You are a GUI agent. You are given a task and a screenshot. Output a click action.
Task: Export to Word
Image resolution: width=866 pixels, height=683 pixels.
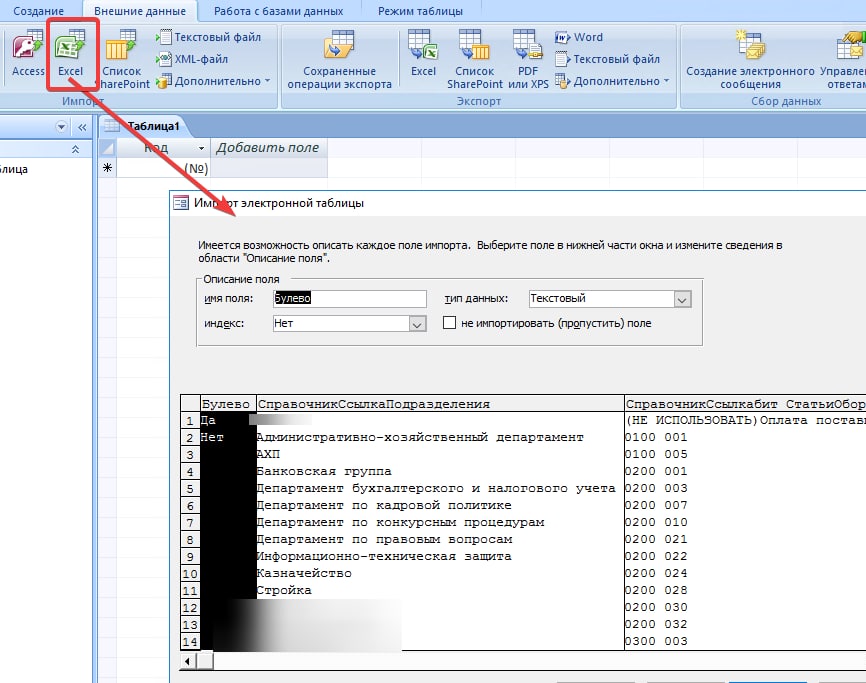pyautogui.click(x=579, y=37)
